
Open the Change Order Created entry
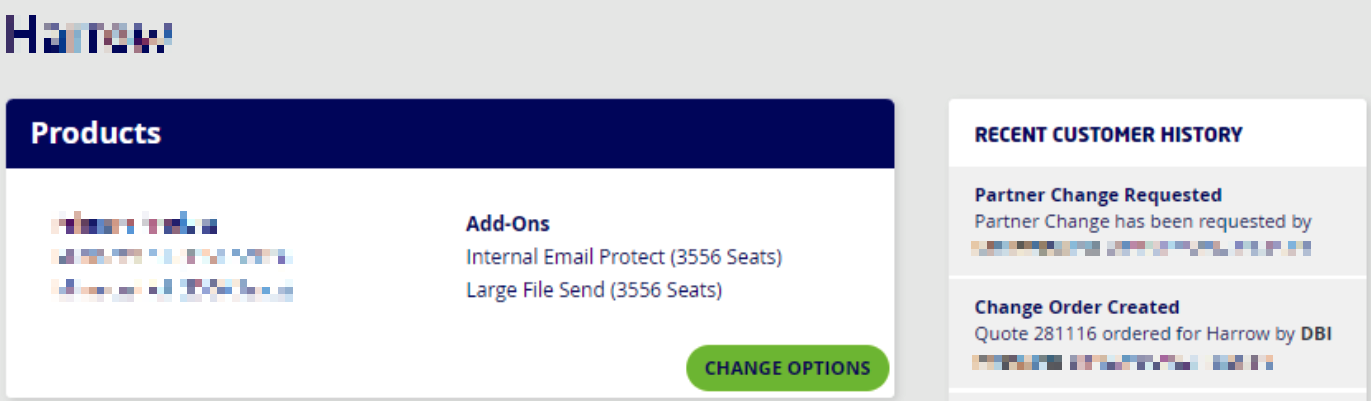pyautogui.click(x=1077, y=307)
